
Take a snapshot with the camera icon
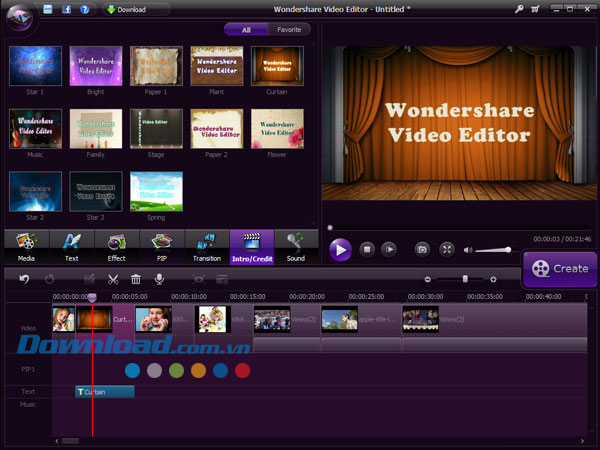point(422,249)
